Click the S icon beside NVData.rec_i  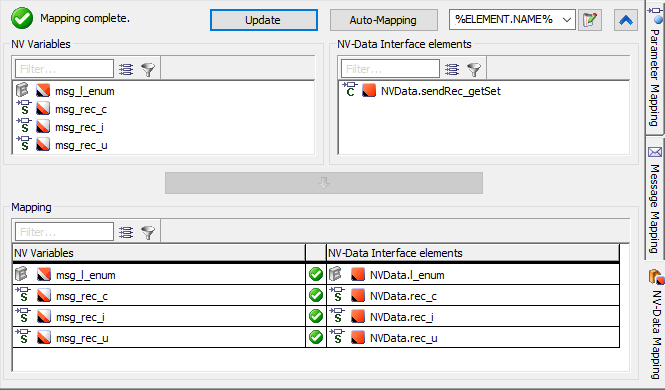[337, 315]
